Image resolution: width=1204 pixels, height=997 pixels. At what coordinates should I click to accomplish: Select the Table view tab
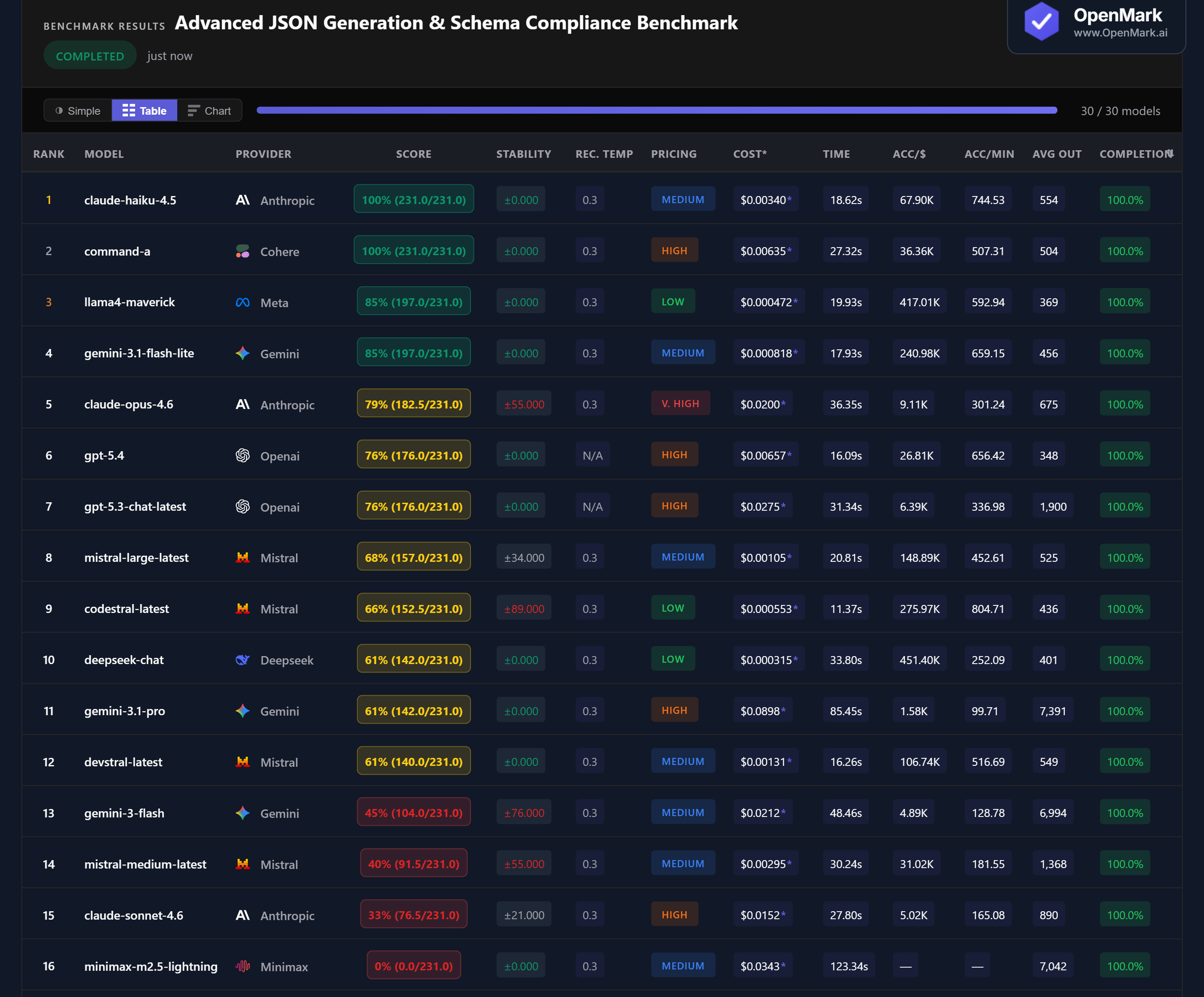pyautogui.click(x=144, y=110)
